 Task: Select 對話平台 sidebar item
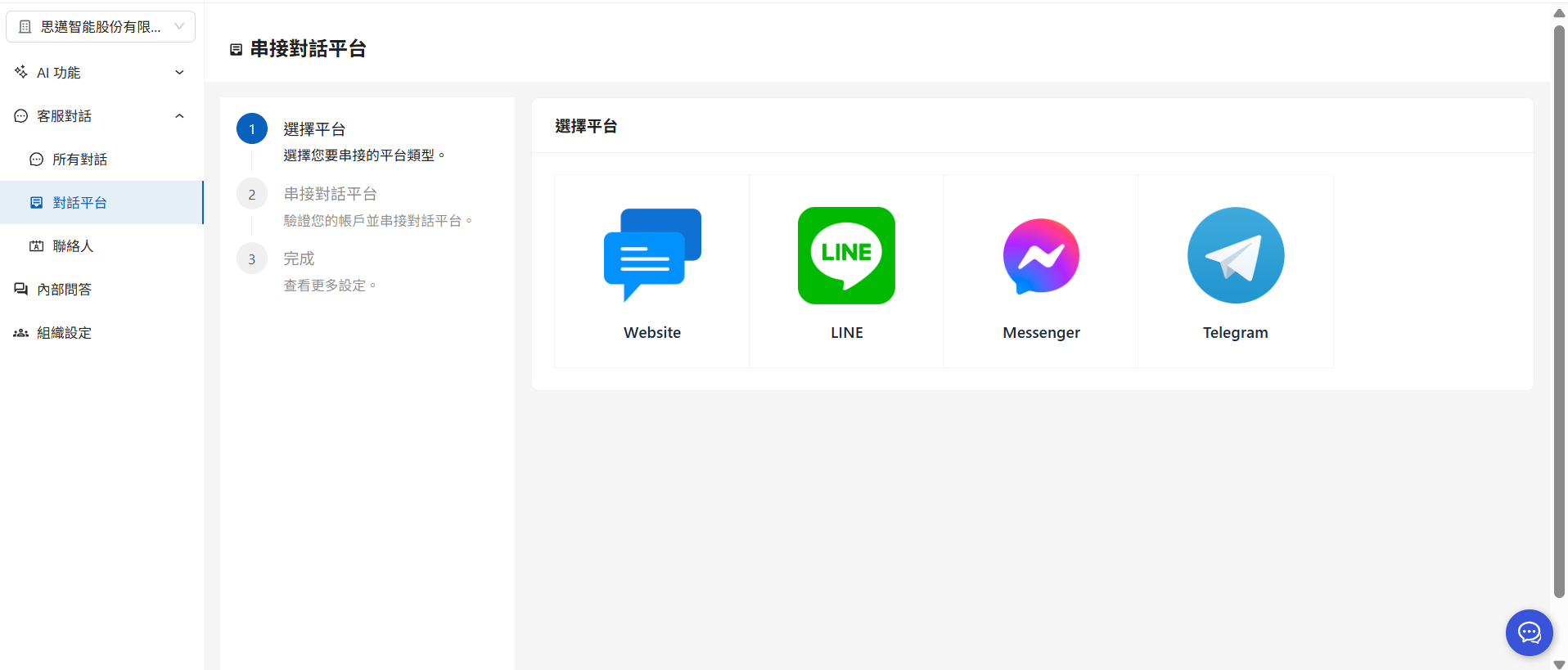click(79, 203)
